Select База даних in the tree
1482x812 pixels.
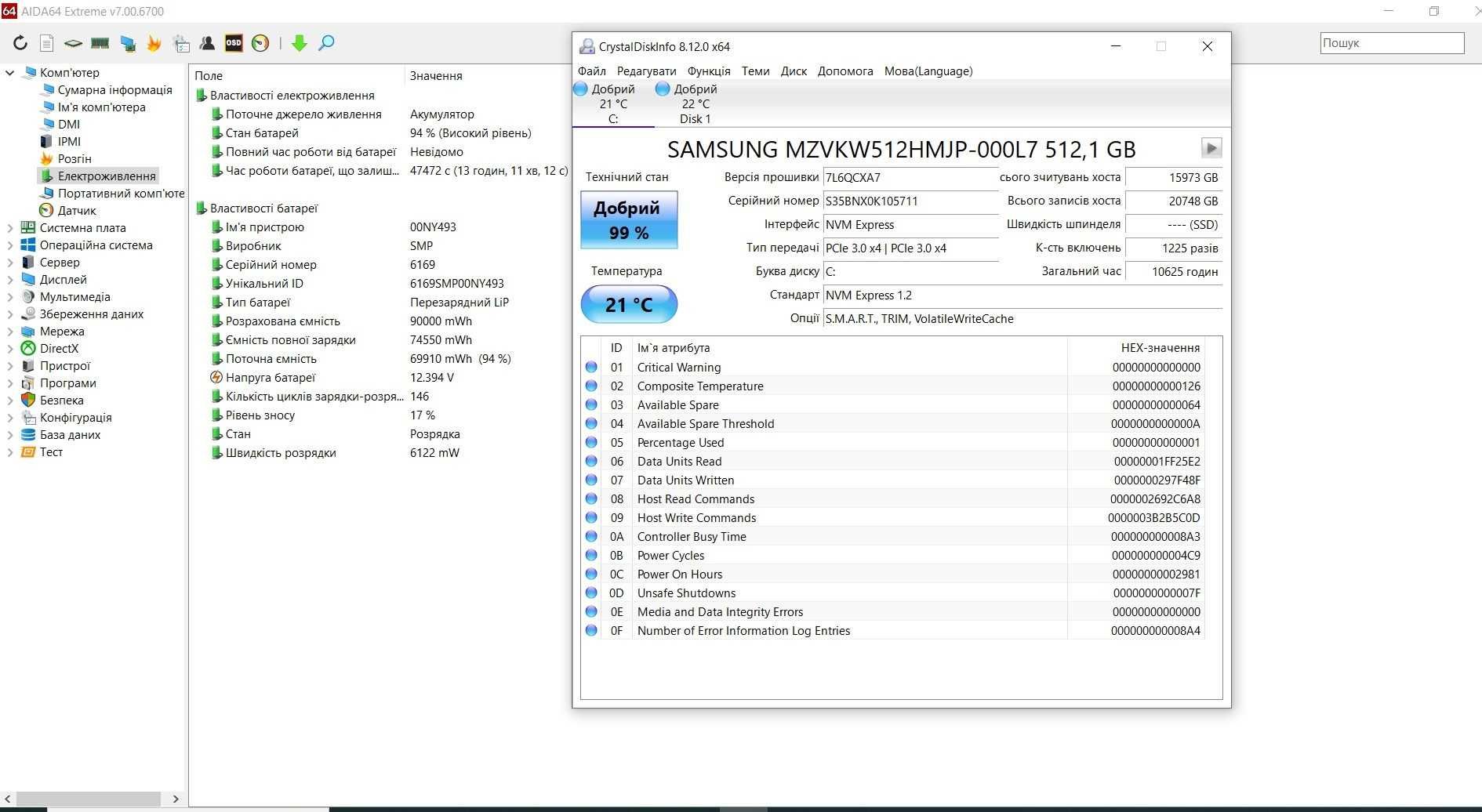pos(70,434)
